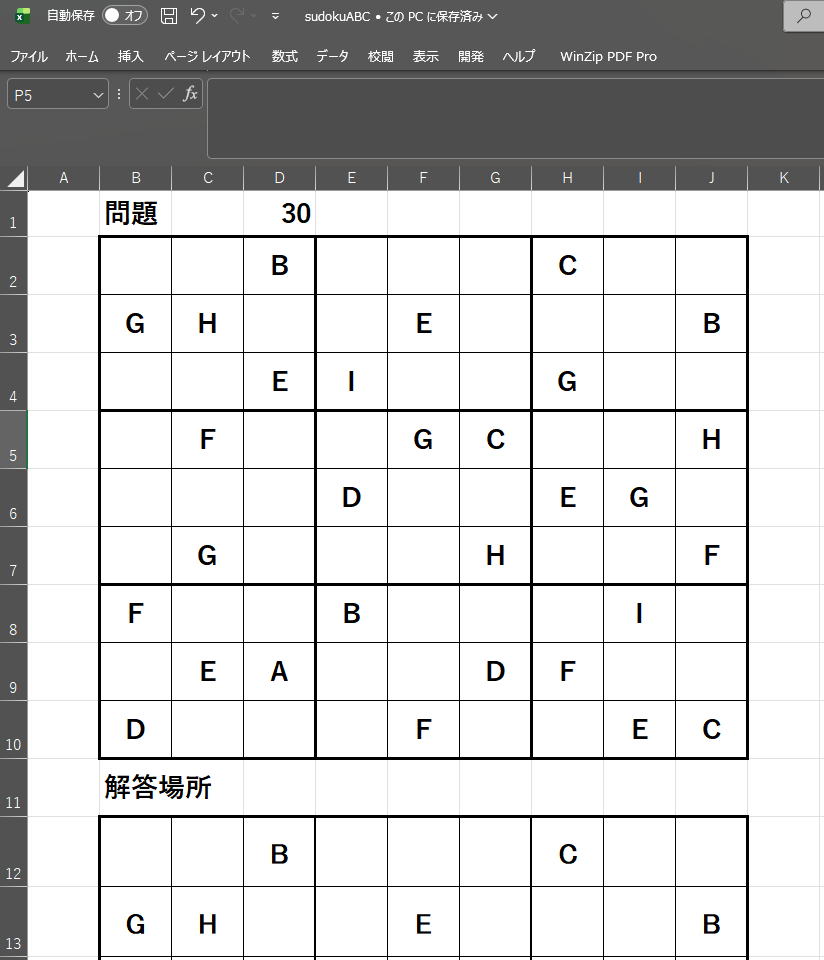Toggle the 自動保存 AutoSave switch
The image size is (824, 960).
[125, 16]
